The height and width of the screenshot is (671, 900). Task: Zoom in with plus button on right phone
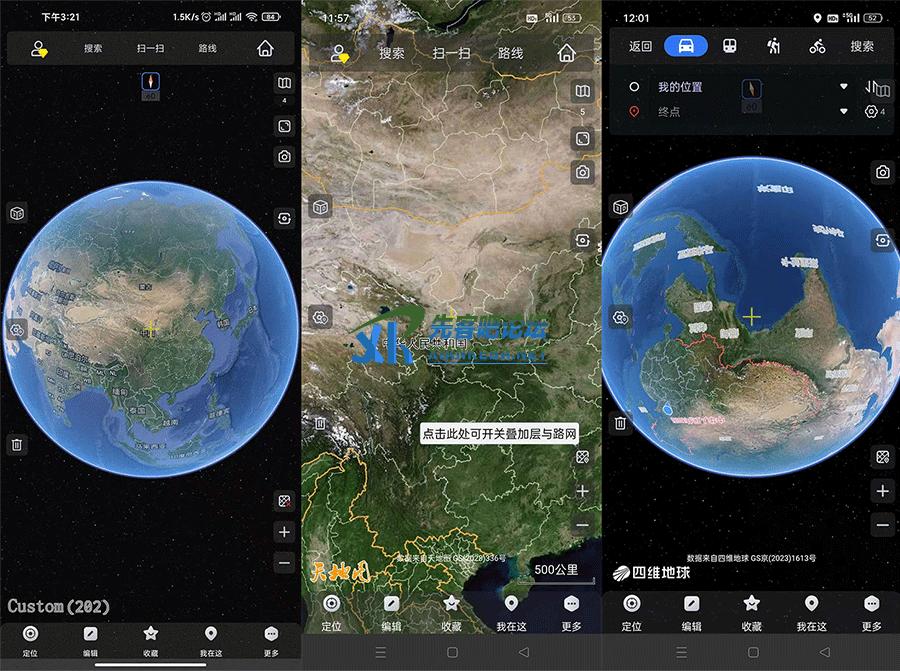pos(882,491)
